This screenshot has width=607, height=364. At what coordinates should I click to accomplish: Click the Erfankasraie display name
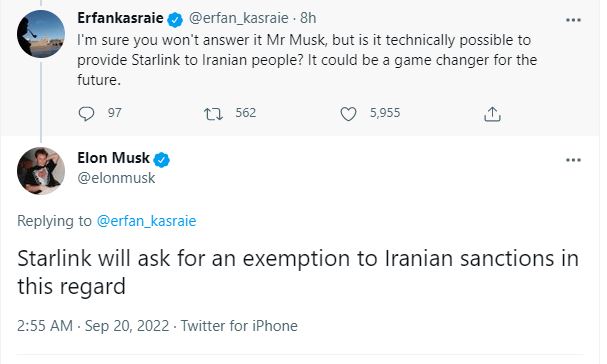(120, 18)
